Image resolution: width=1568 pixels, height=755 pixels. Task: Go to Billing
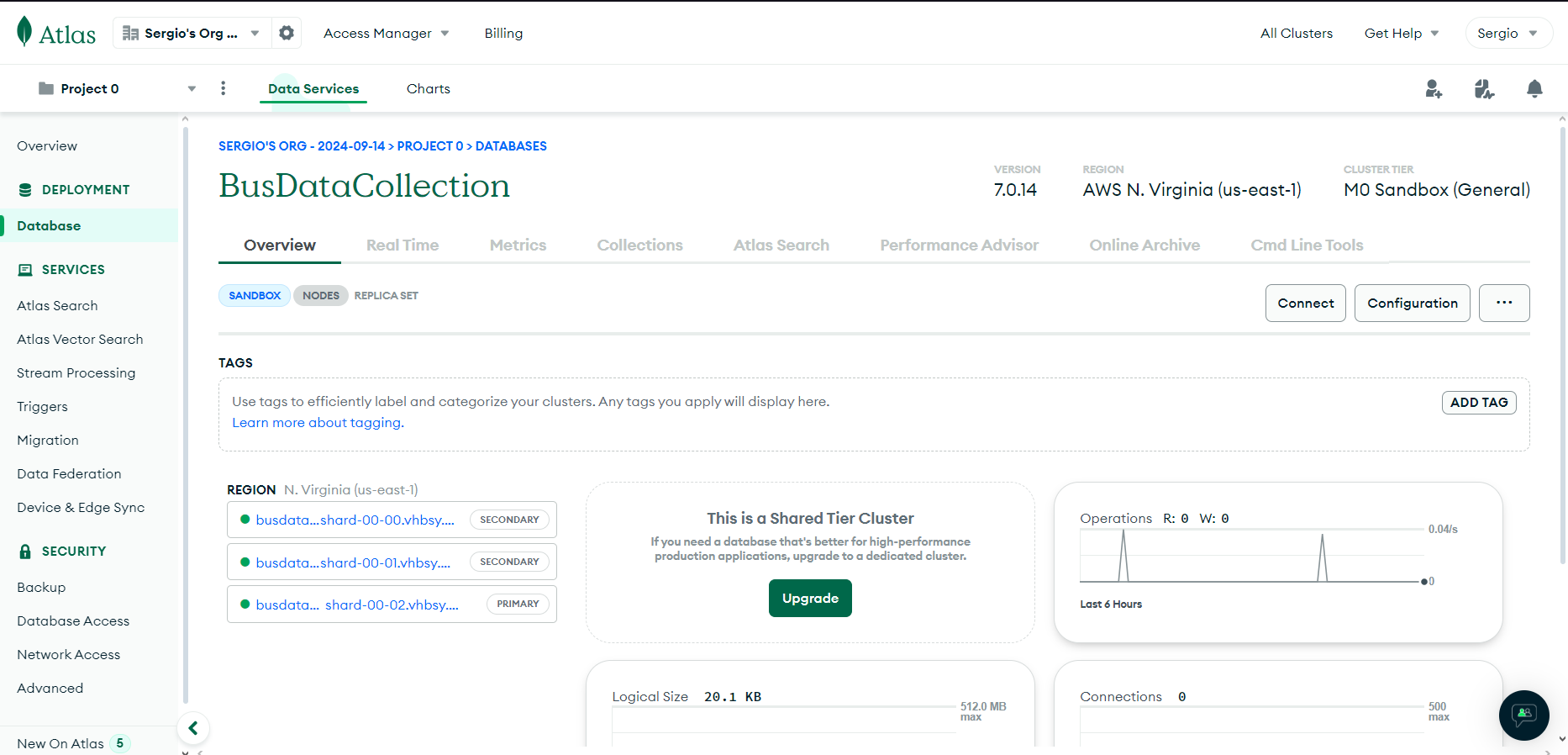point(503,33)
